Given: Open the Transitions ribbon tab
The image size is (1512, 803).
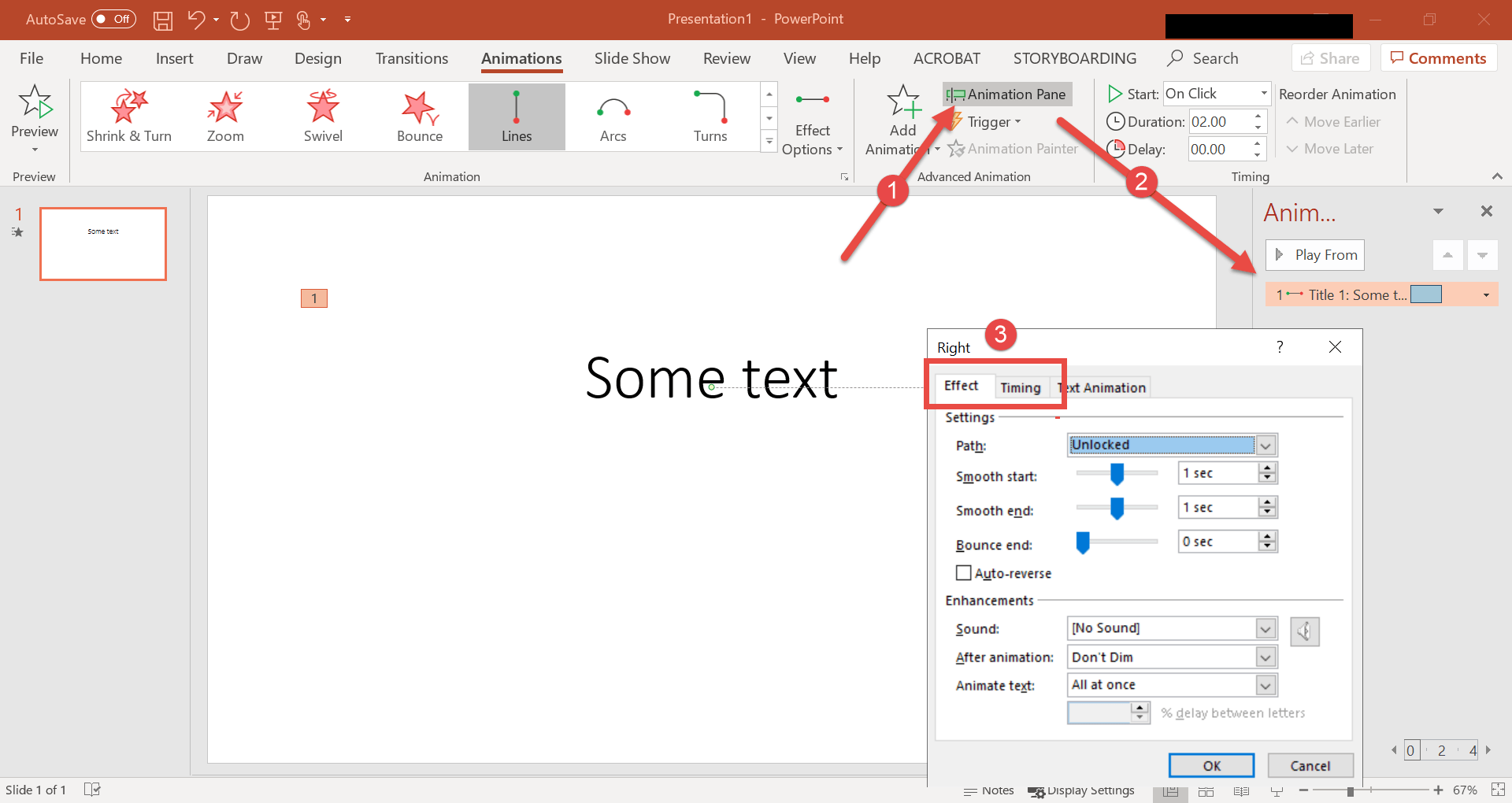Looking at the screenshot, I should [x=411, y=58].
